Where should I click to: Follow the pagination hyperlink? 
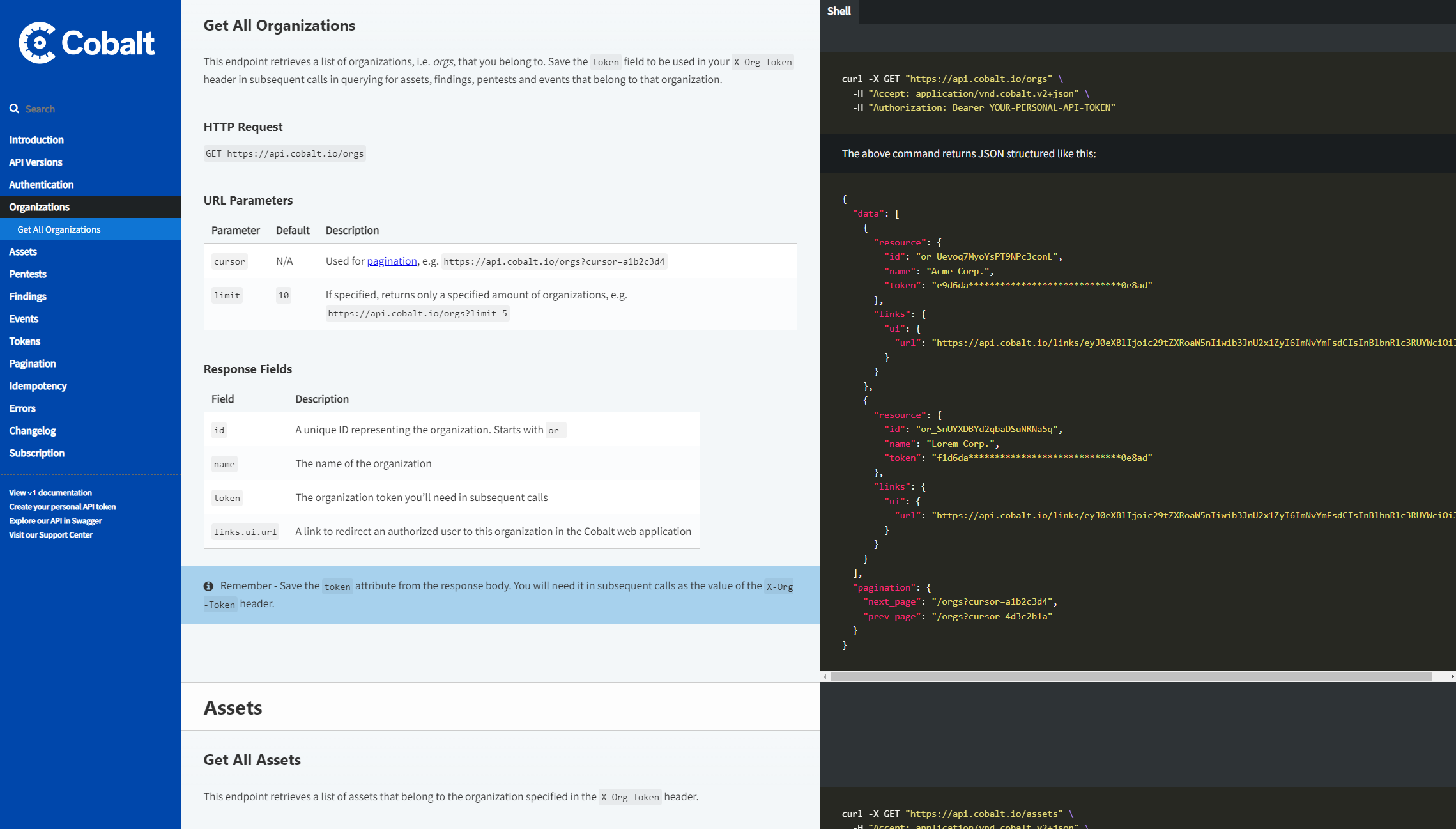click(x=392, y=261)
